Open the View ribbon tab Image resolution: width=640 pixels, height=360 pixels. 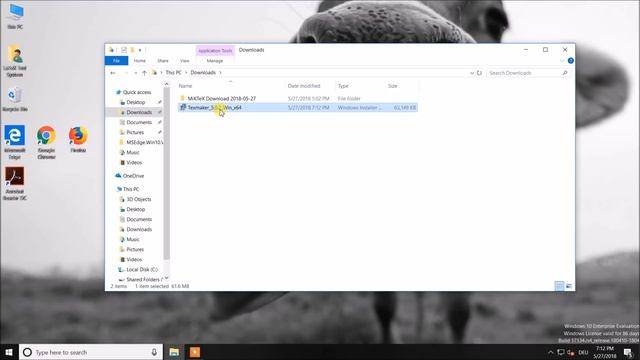point(184,61)
